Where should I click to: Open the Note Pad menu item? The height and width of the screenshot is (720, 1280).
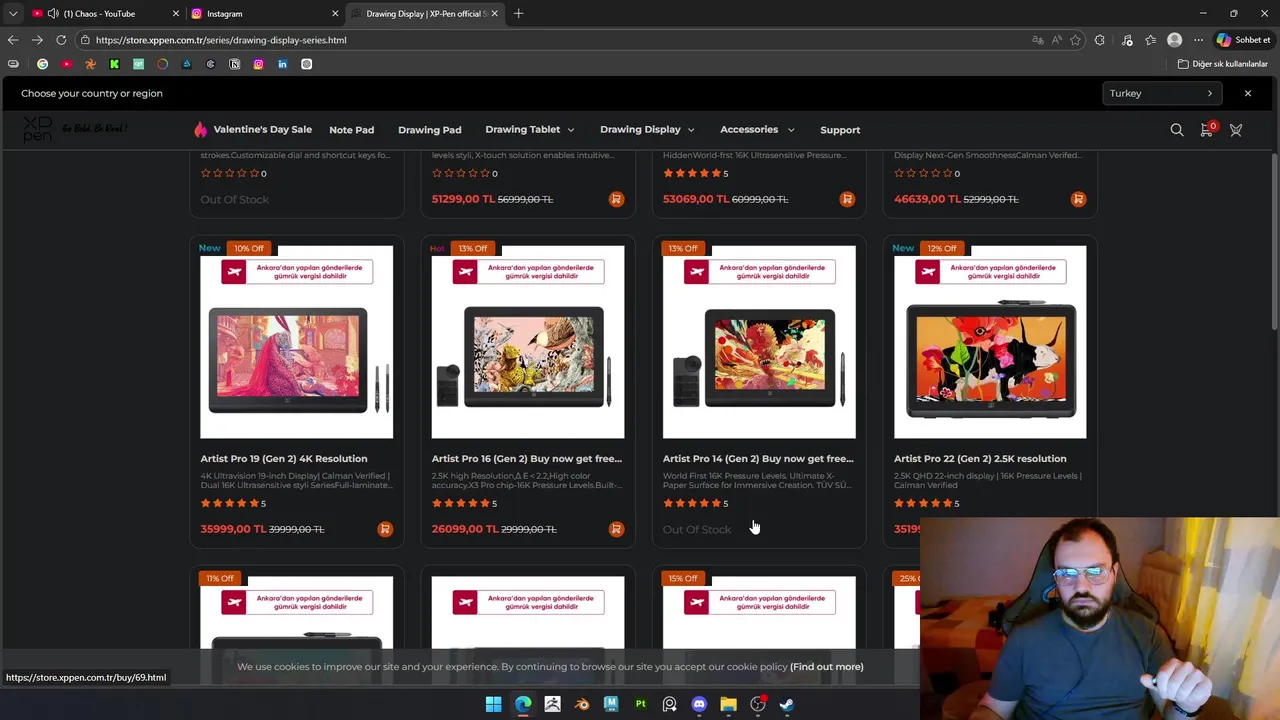(x=351, y=130)
